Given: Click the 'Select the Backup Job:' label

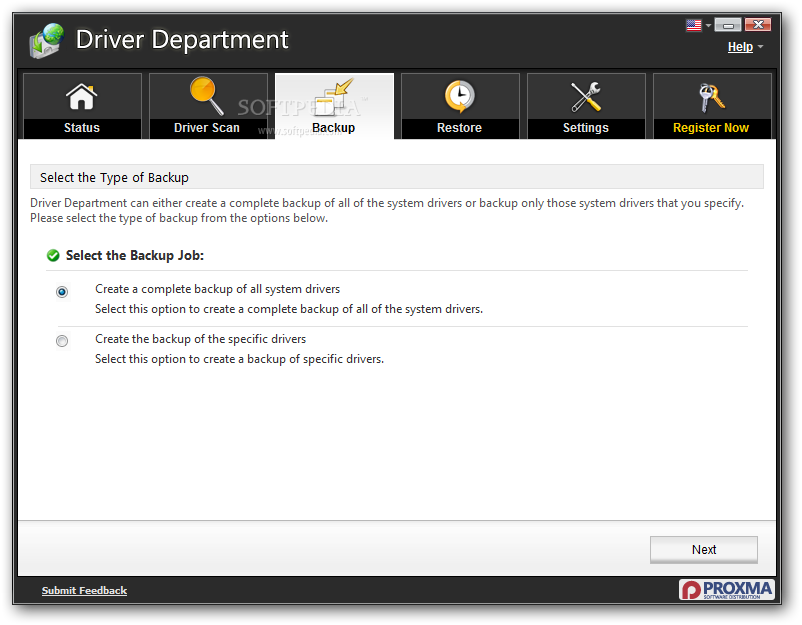Looking at the screenshot, I should [135, 255].
